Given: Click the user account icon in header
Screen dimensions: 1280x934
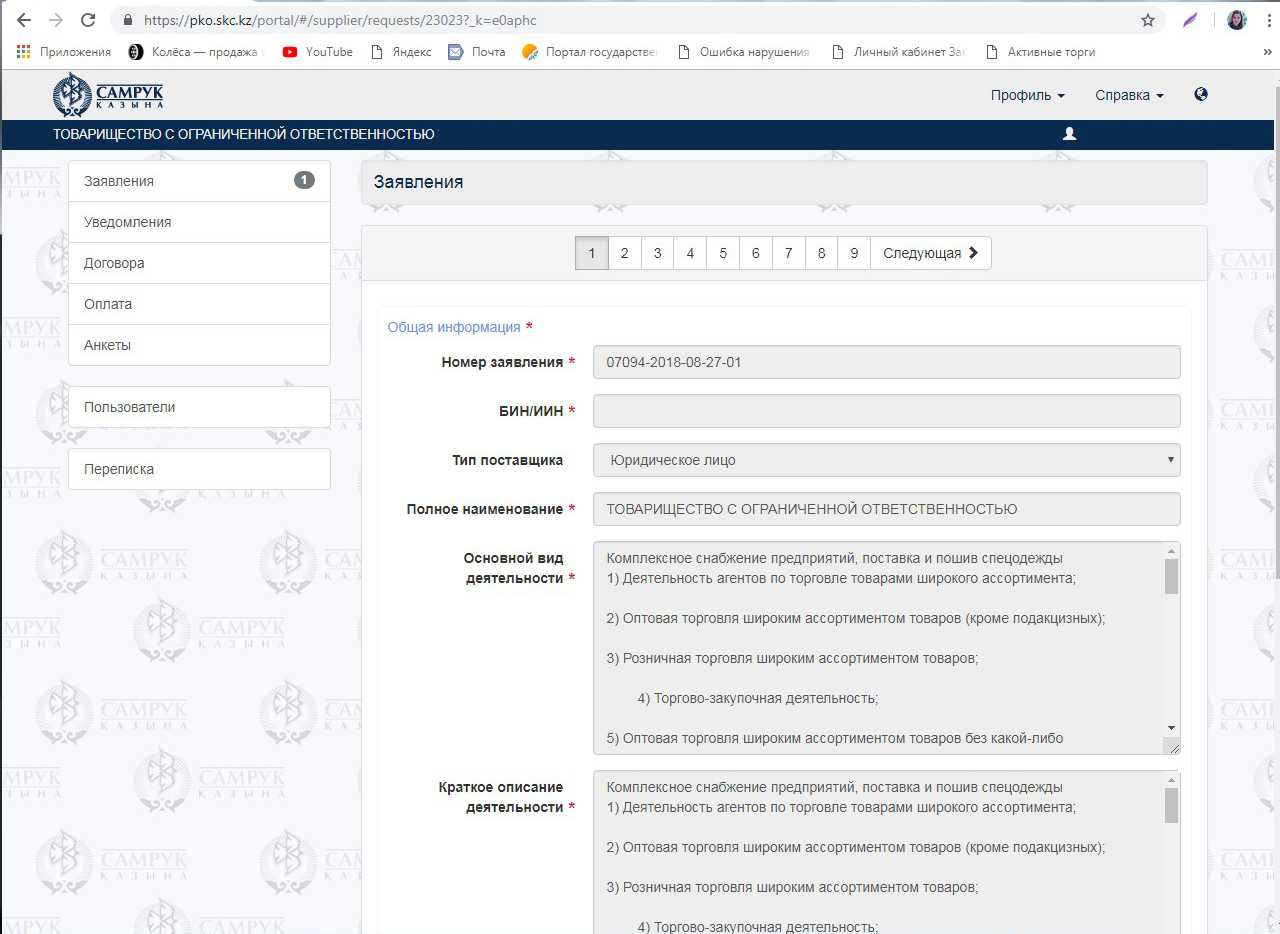Looking at the screenshot, I should click(x=1069, y=134).
